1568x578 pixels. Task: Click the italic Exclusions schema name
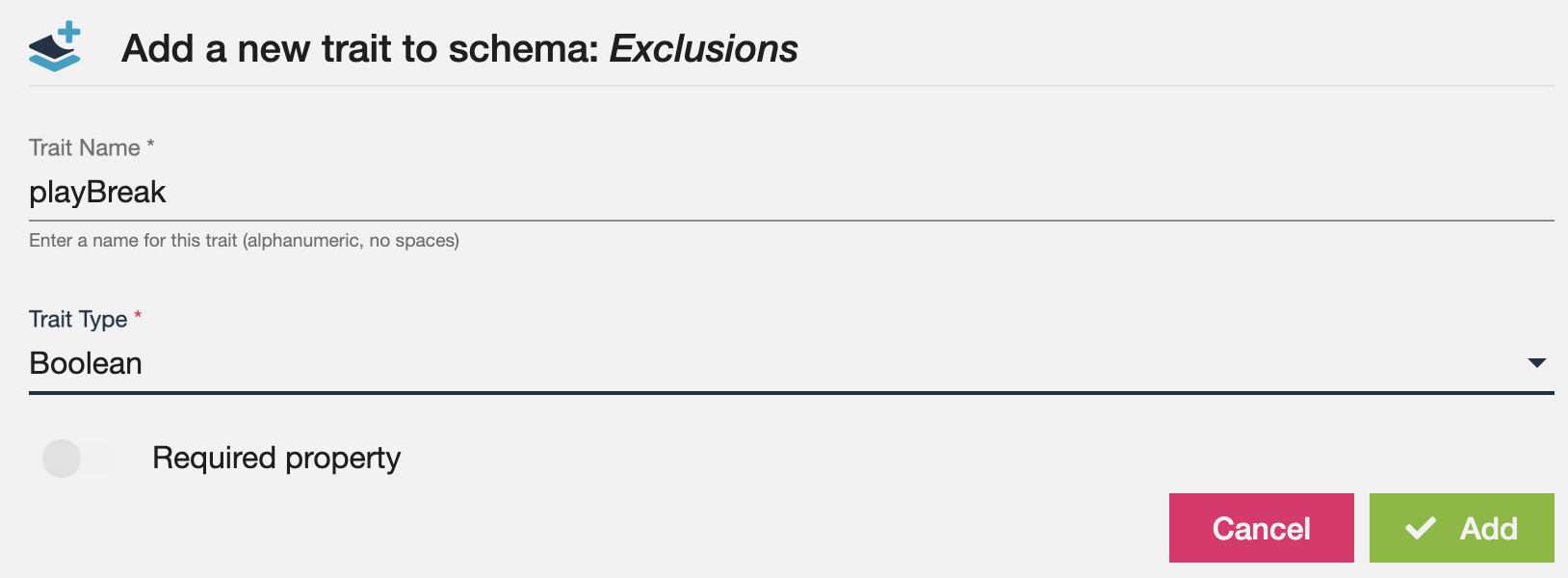tap(703, 48)
